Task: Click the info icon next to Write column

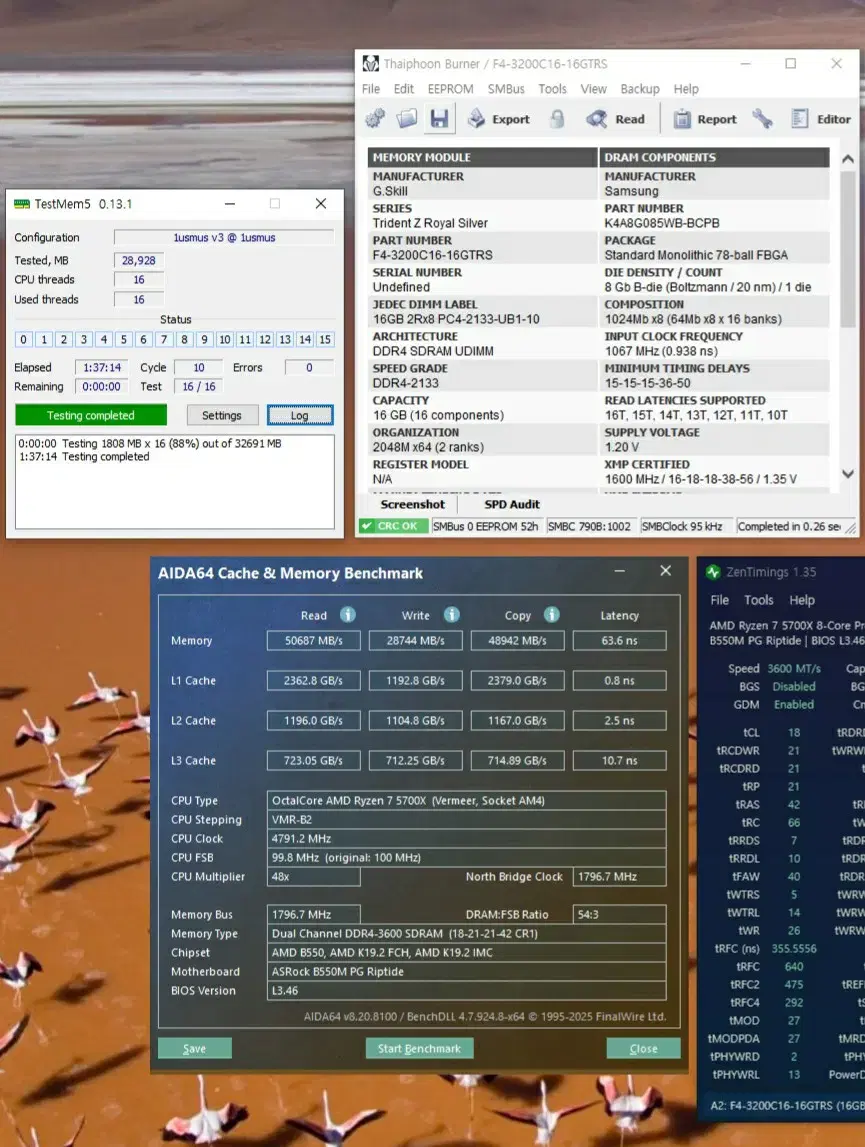Action: [452, 615]
